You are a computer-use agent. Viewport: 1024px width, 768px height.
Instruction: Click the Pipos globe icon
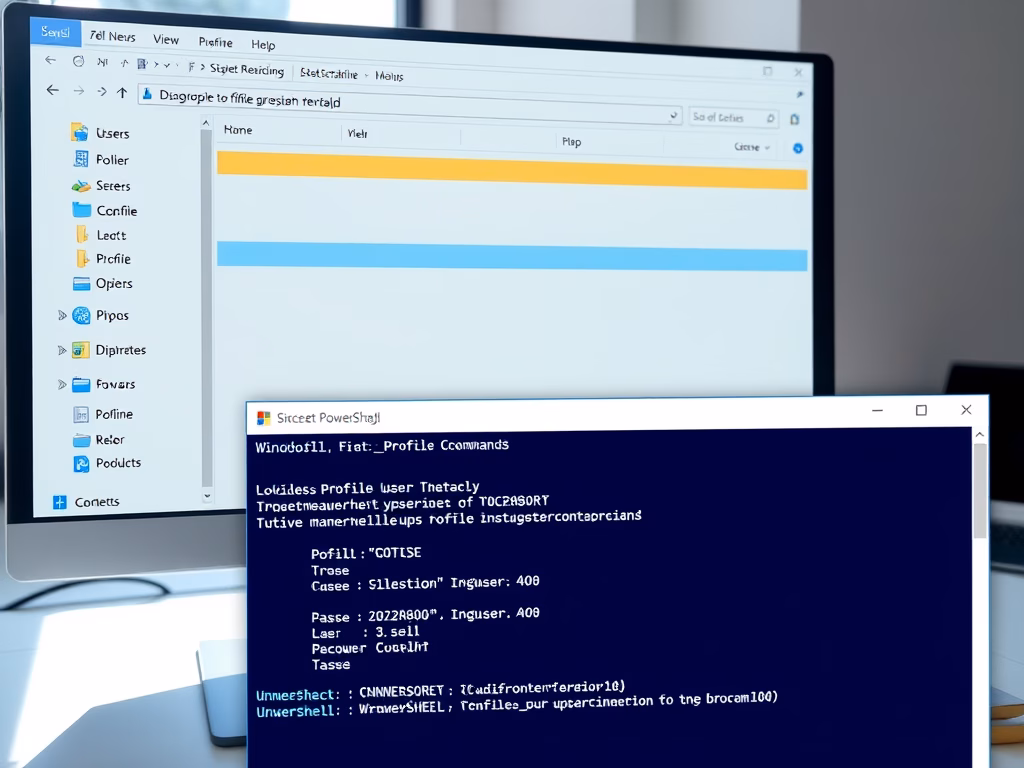click(81, 315)
